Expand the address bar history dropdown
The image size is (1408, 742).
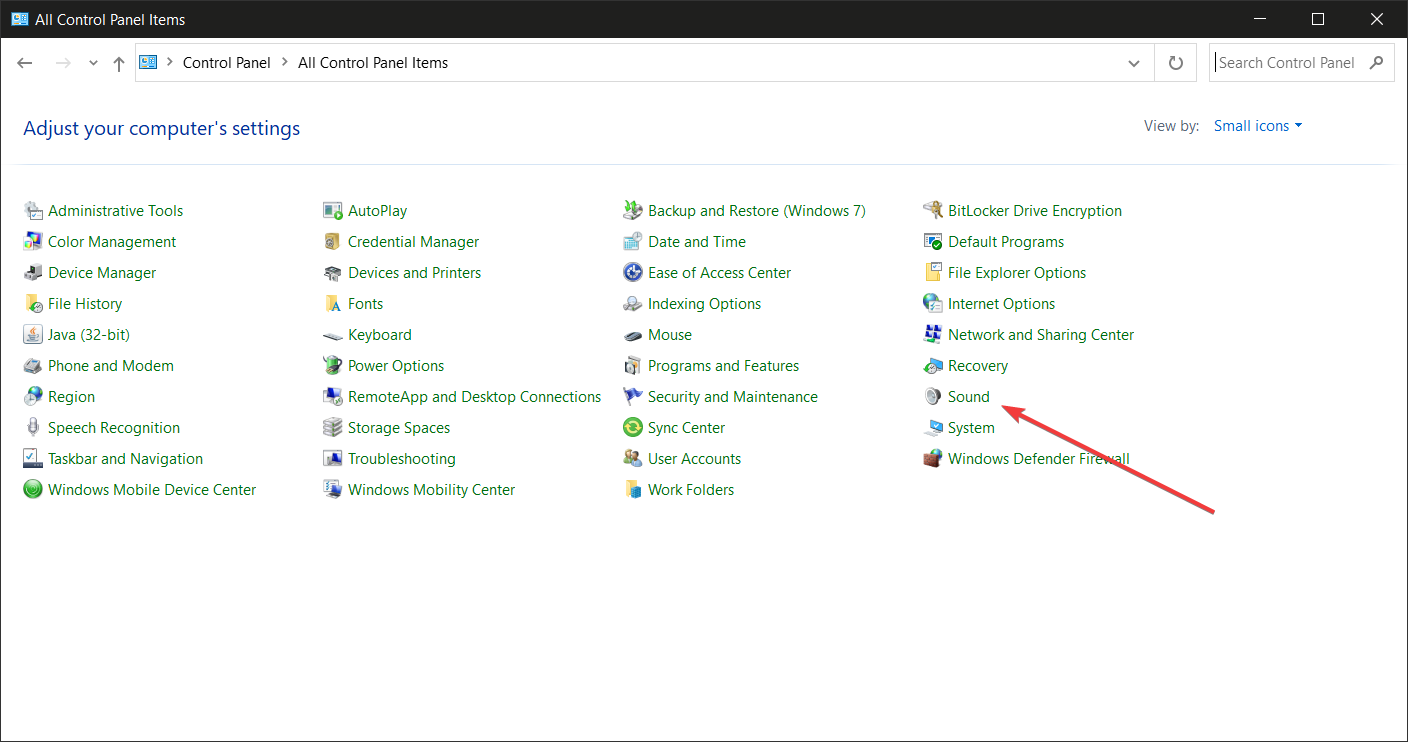click(x=1134, y=63)
